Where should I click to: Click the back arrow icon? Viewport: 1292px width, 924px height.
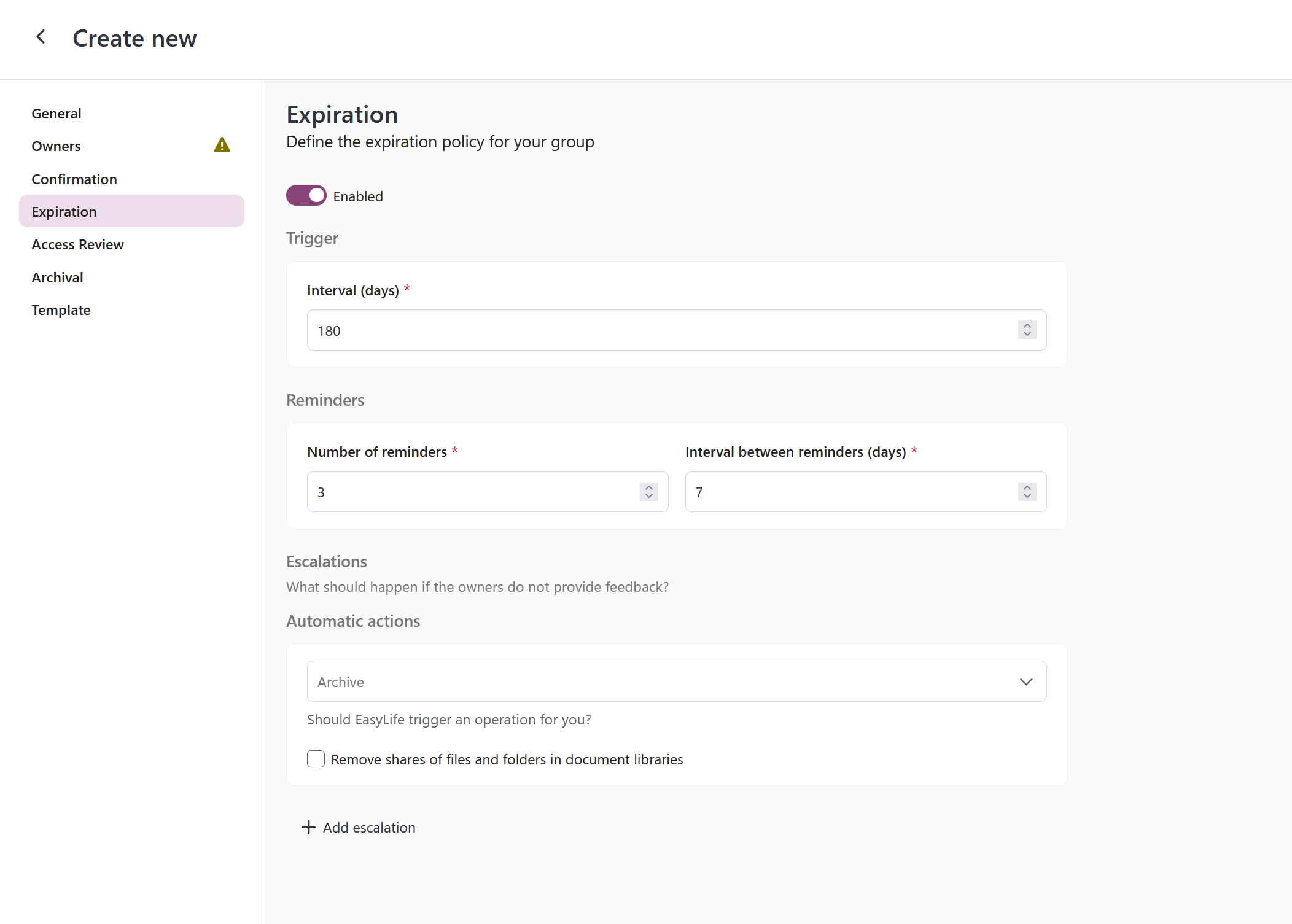41,37
